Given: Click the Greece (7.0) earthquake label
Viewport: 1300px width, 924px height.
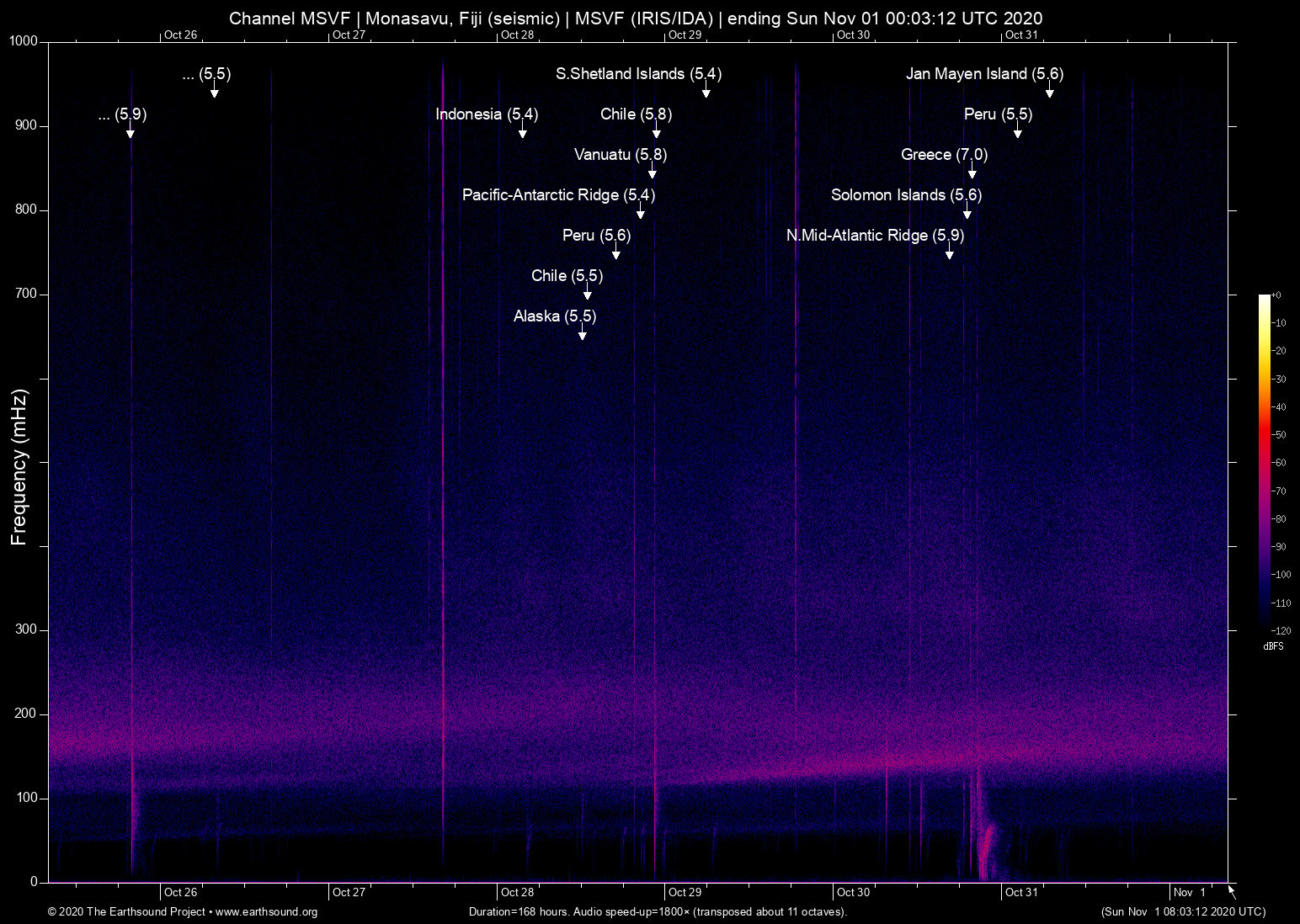Looking at the screenshot, I should point(944,155).
